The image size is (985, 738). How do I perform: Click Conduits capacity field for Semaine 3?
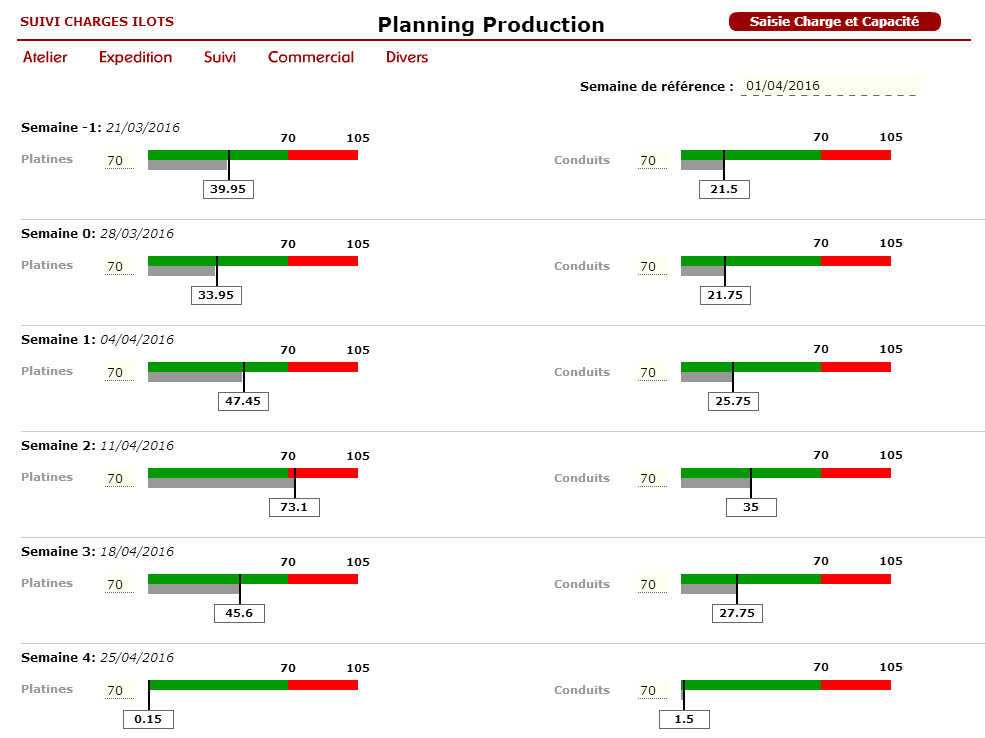pyautogui.click(x=652, y=584)
